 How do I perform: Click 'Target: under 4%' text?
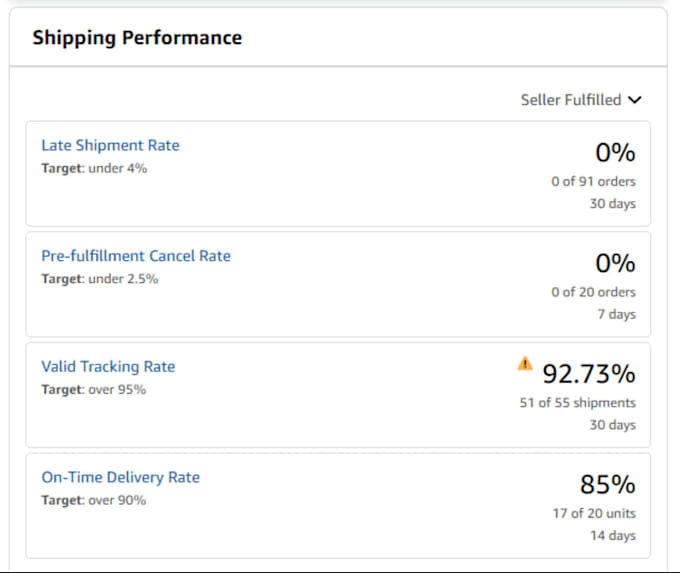point(95,168)
